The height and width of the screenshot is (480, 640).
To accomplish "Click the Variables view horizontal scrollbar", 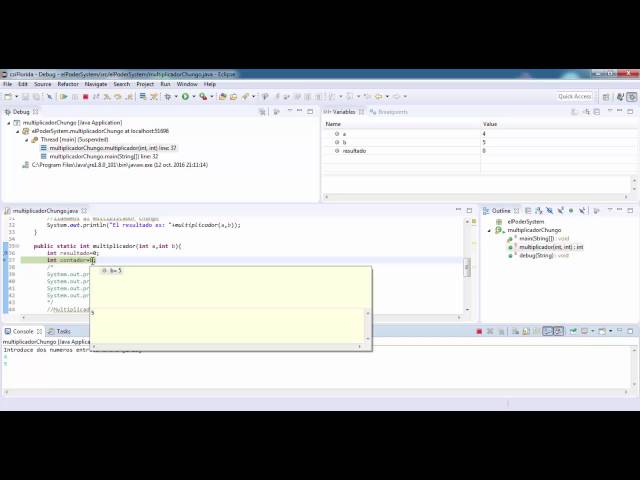I will pos(476,197).
